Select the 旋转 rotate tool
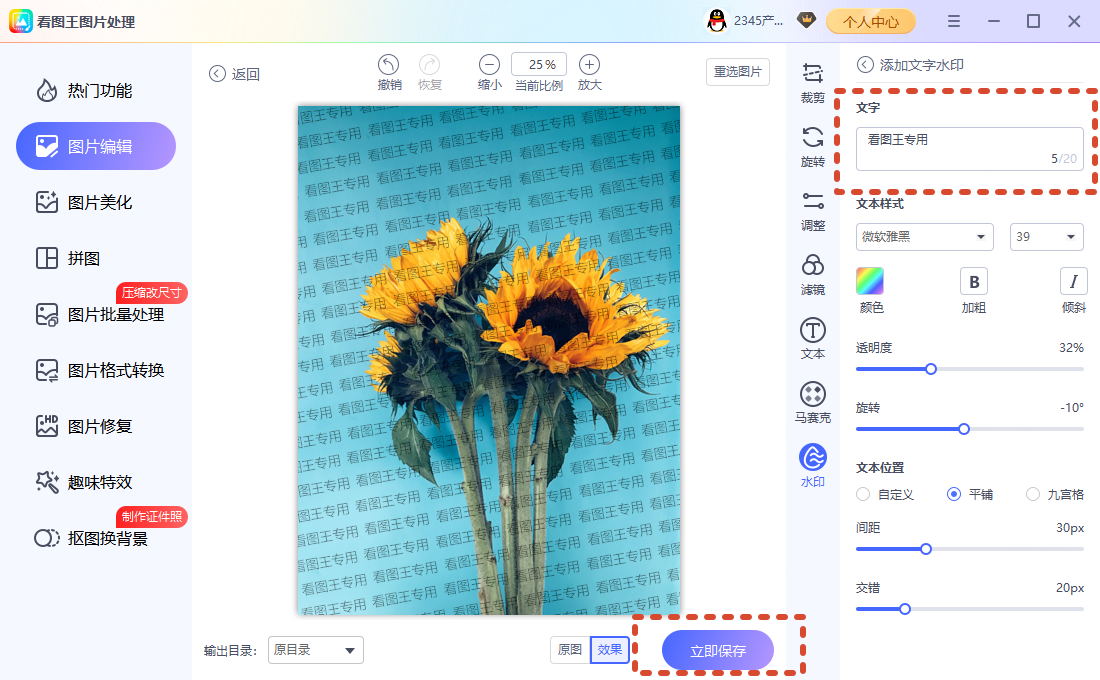This screenshot has height=680, width=1100. [812, 146]
